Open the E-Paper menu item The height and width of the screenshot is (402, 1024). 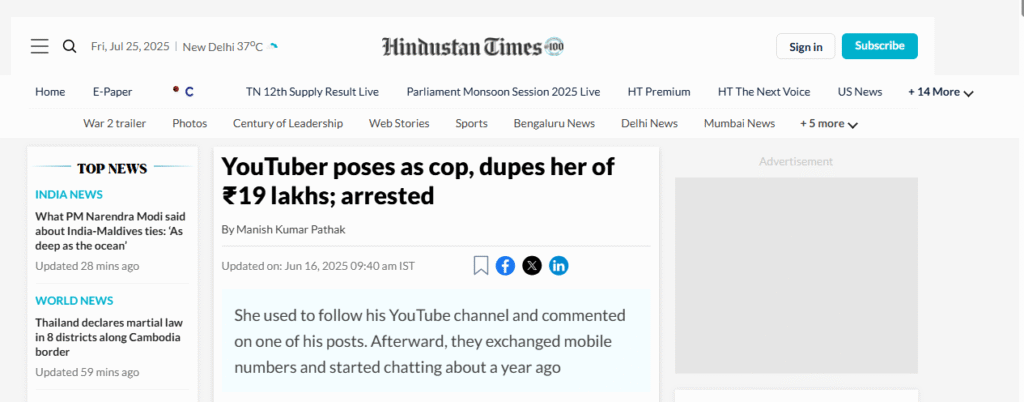112,92
